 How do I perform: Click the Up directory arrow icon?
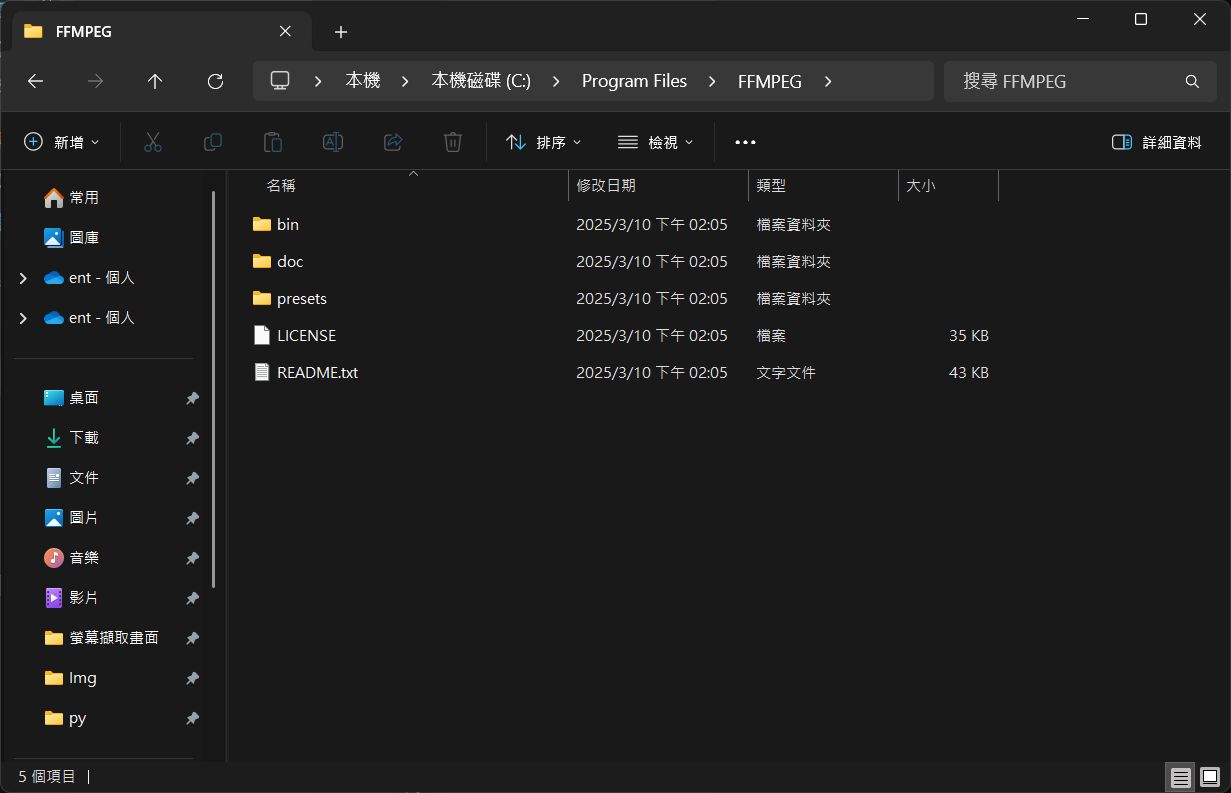155,82
